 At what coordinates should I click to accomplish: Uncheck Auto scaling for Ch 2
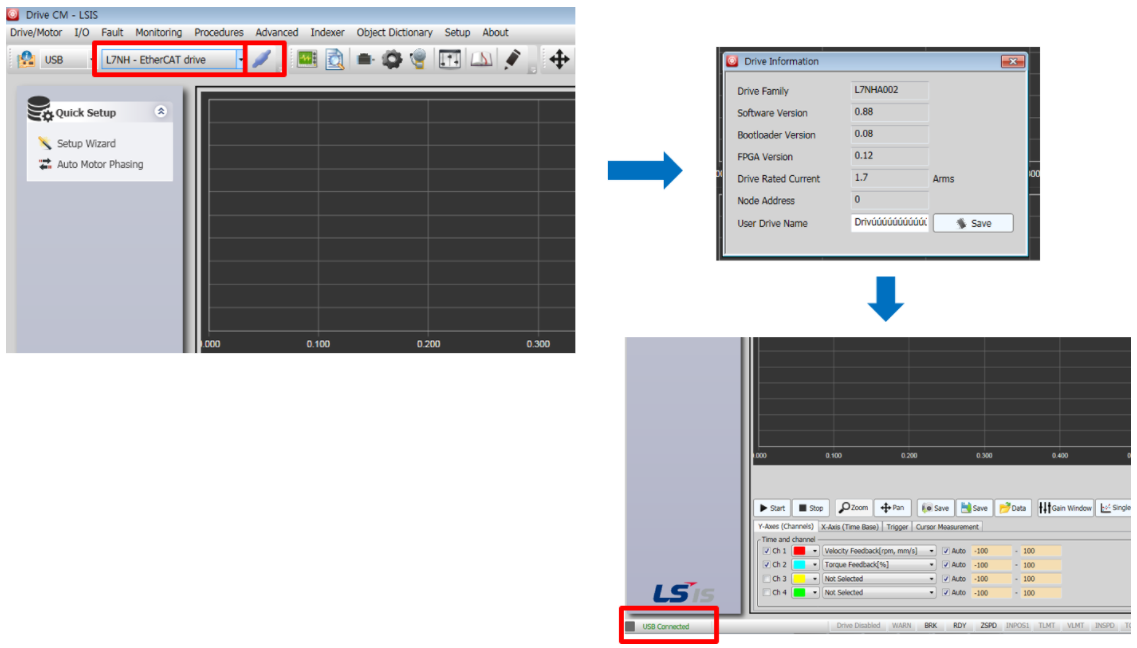946,564
